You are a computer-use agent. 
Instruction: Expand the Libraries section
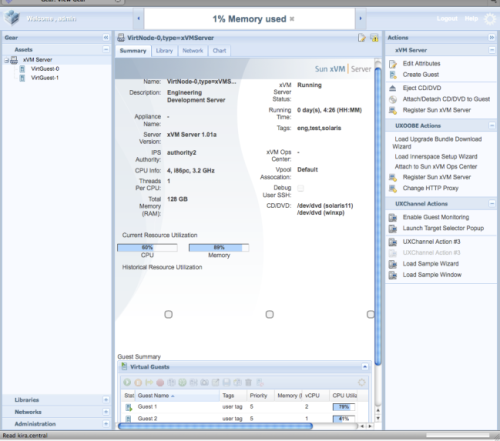pyautogui.click(x=106, y=400)
